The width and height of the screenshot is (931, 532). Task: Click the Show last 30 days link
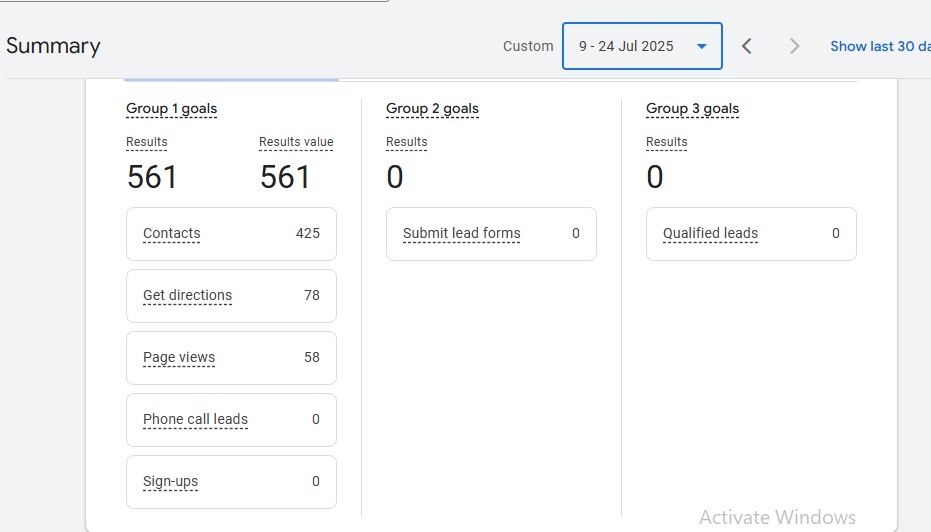click(879, 46)
